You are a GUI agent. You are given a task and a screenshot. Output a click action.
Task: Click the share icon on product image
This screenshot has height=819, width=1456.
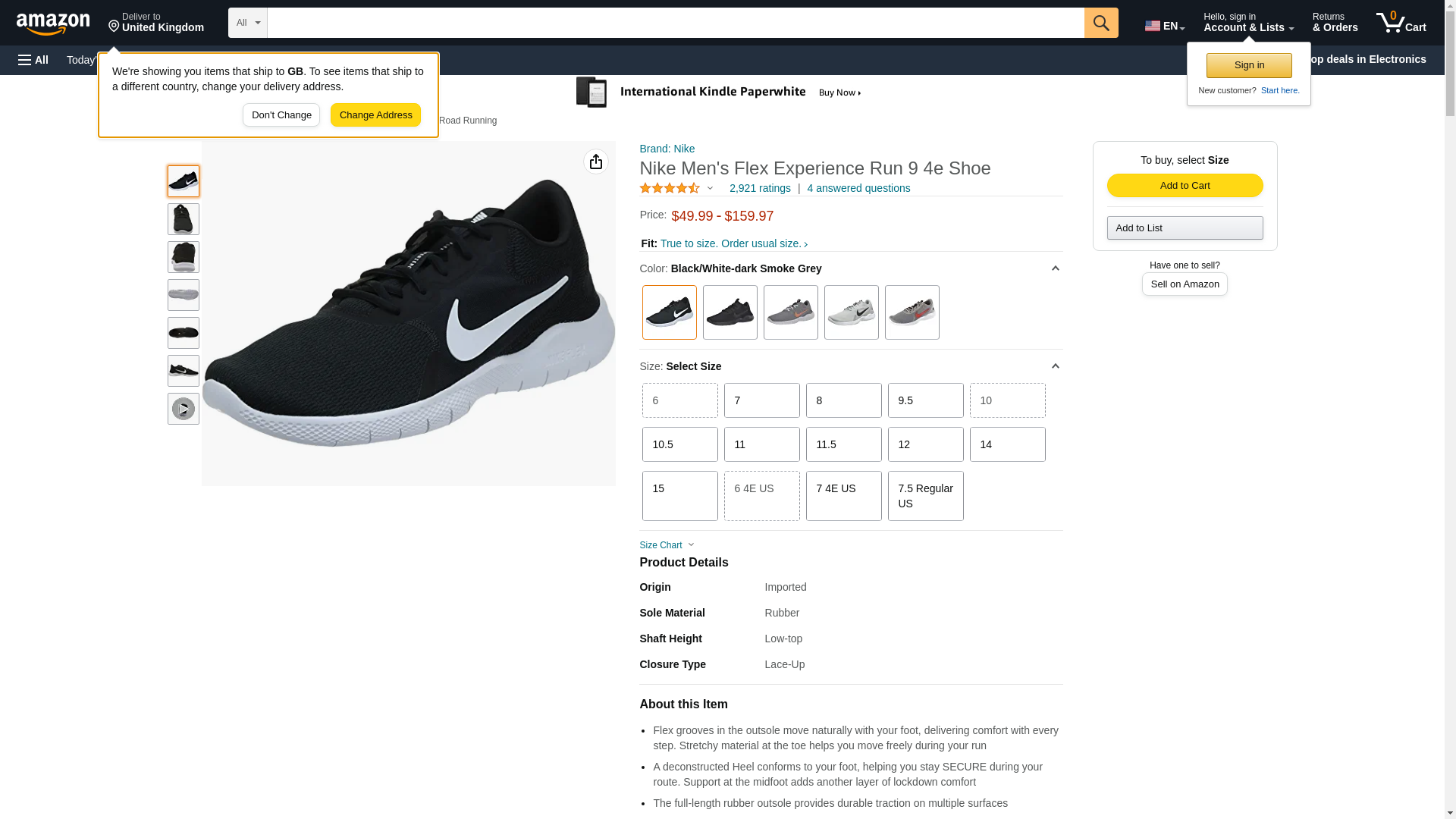pyautogui.click(x=595, y=162)
